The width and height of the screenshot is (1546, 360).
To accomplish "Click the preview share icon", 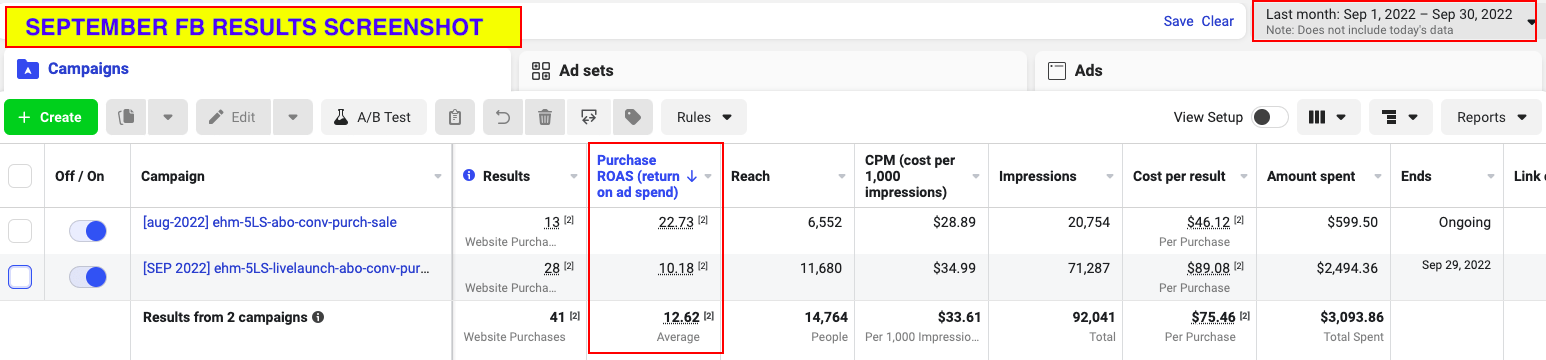I will (588, 117).
